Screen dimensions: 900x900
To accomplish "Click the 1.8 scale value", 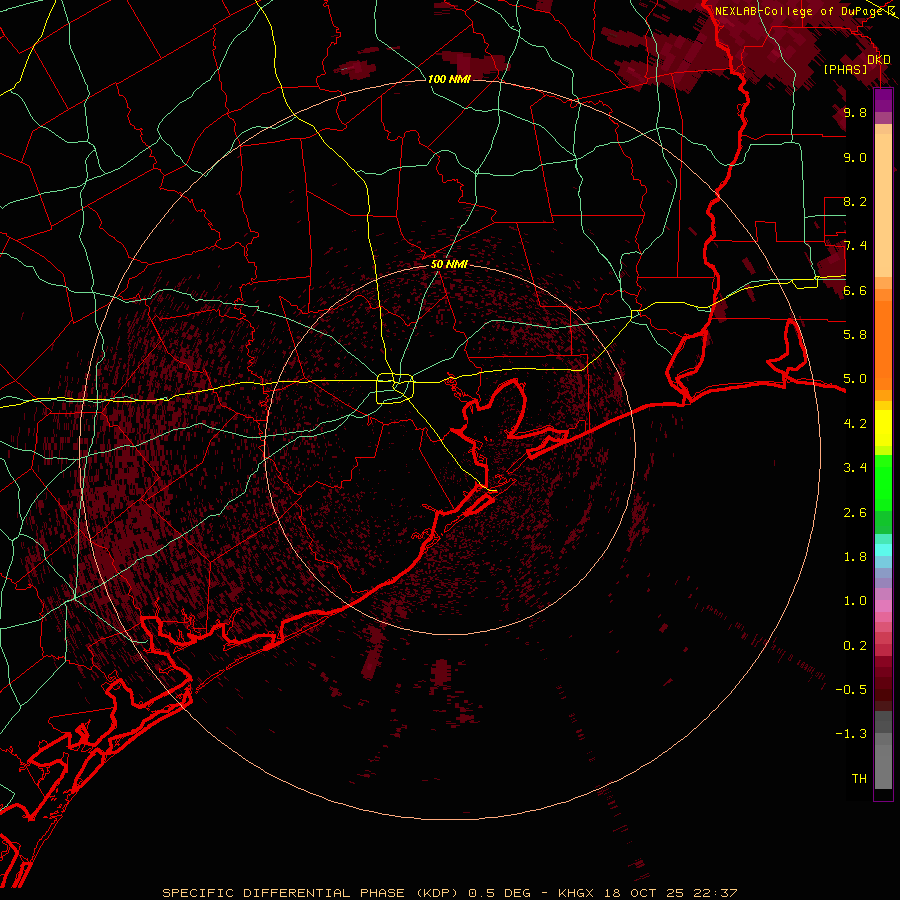I will 855,557.
